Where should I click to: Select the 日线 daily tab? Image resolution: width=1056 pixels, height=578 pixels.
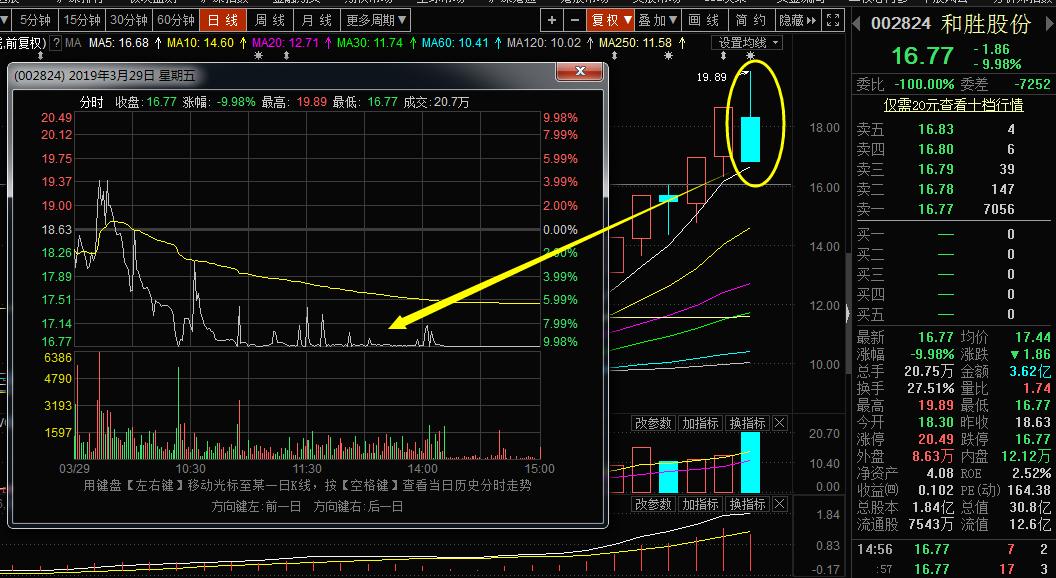[223, 20]
